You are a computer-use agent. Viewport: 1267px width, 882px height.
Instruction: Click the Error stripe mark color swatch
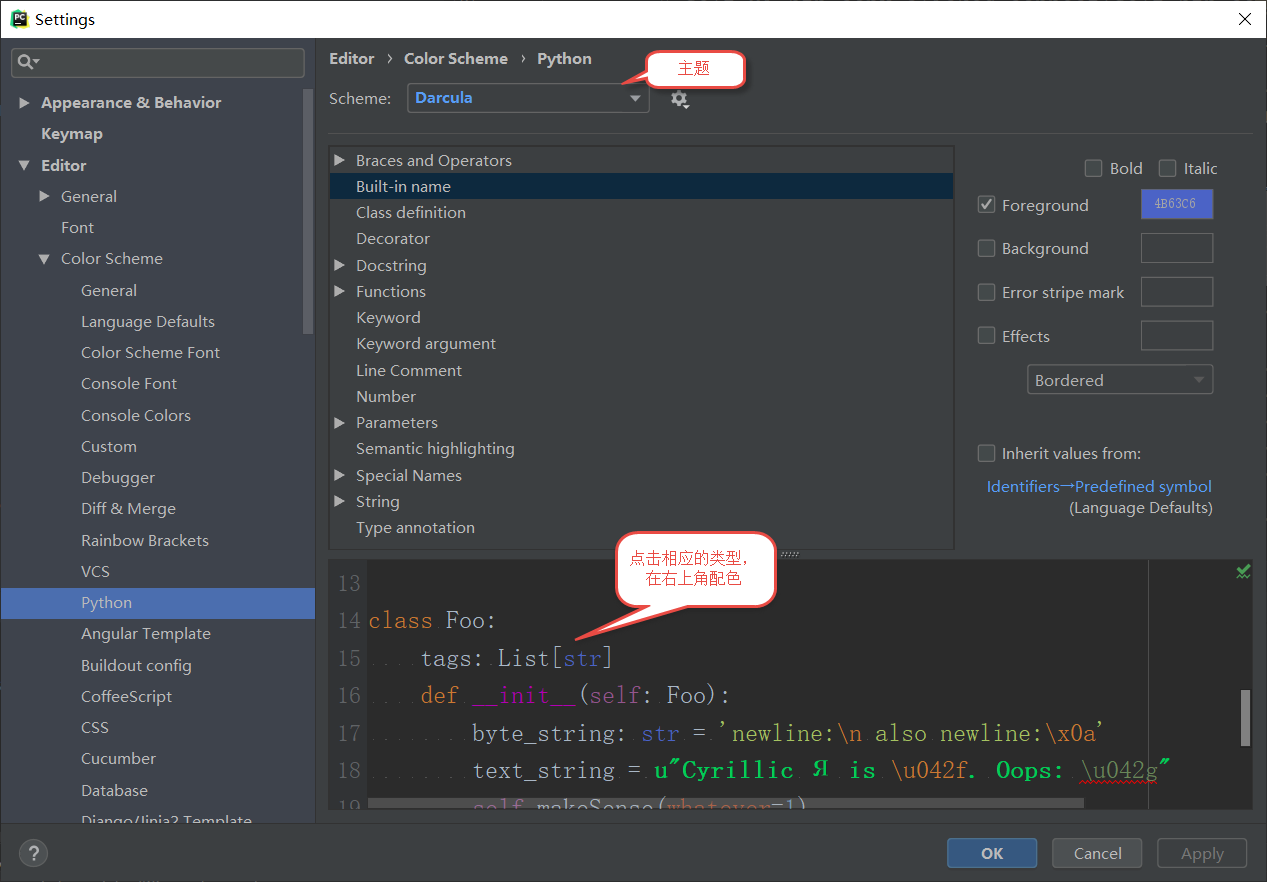pyautogui.click(x=1177, y=292)
